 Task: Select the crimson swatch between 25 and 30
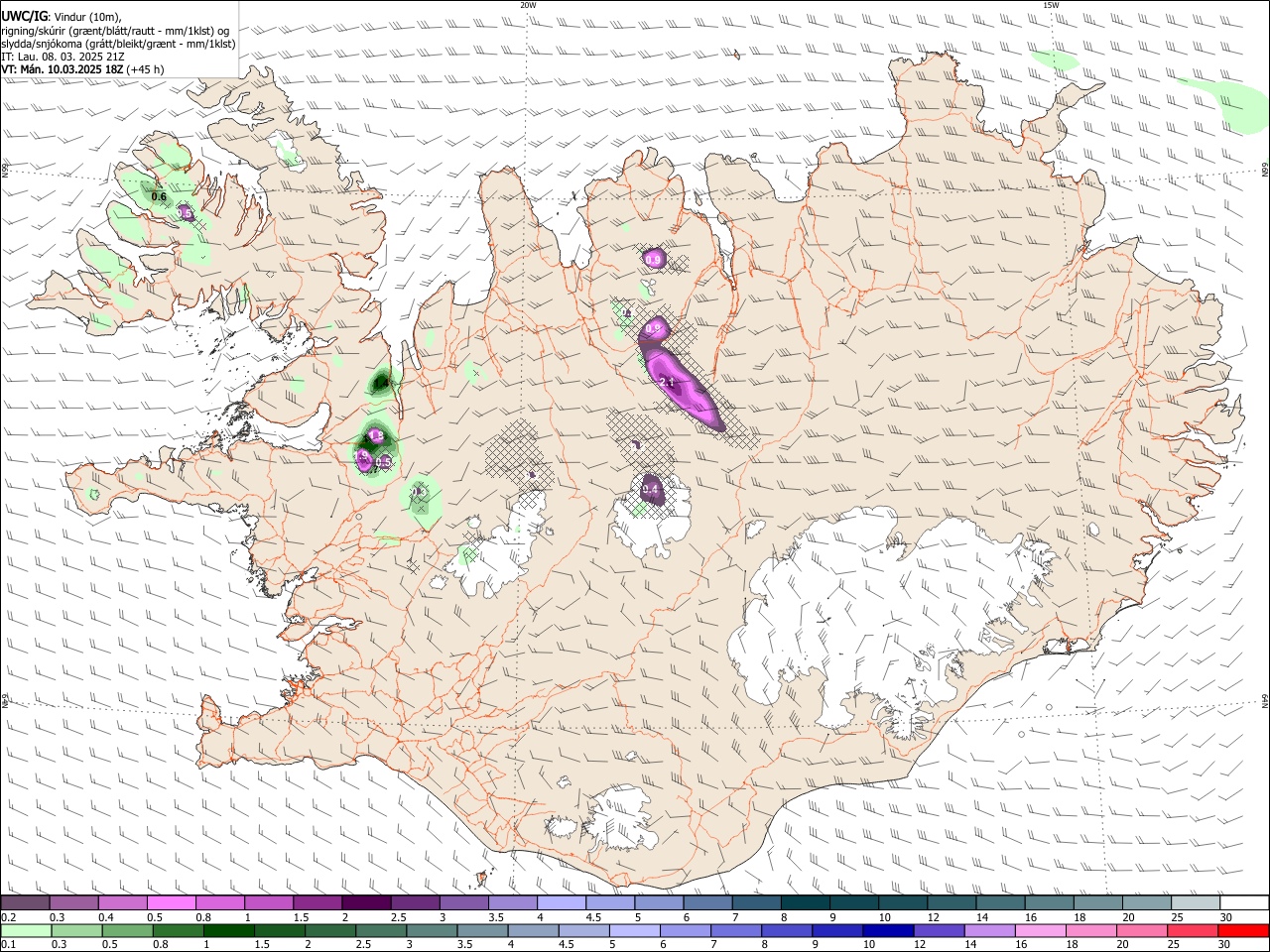(1194, 930)
